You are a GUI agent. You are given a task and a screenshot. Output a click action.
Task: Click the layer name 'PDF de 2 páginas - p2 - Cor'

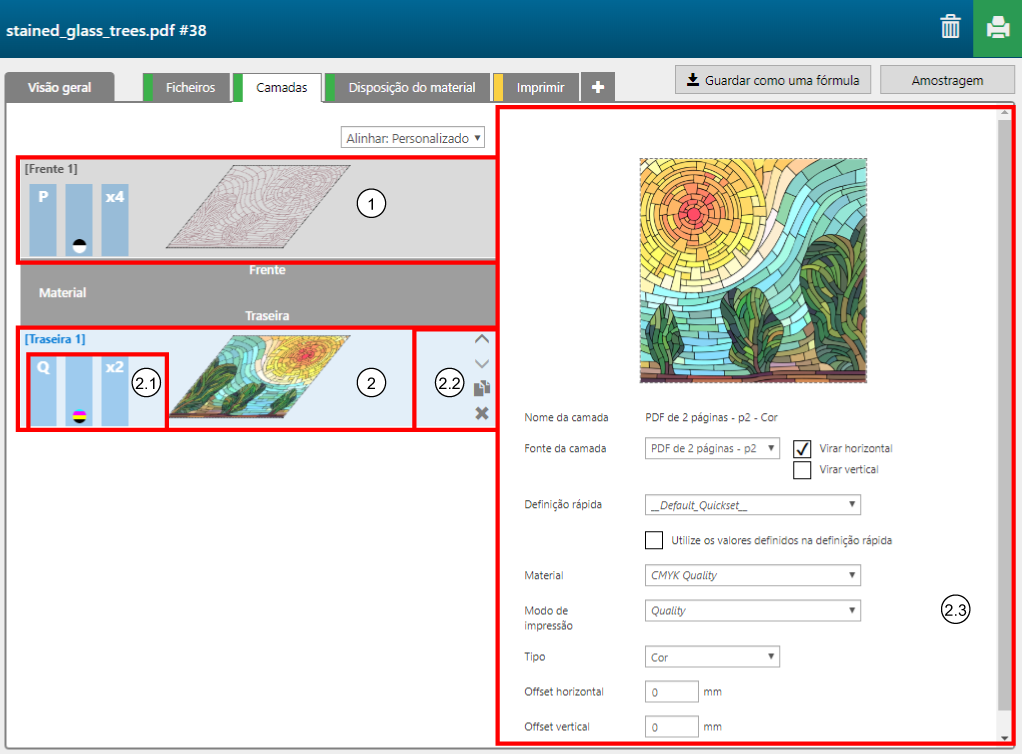click(711, 417)
